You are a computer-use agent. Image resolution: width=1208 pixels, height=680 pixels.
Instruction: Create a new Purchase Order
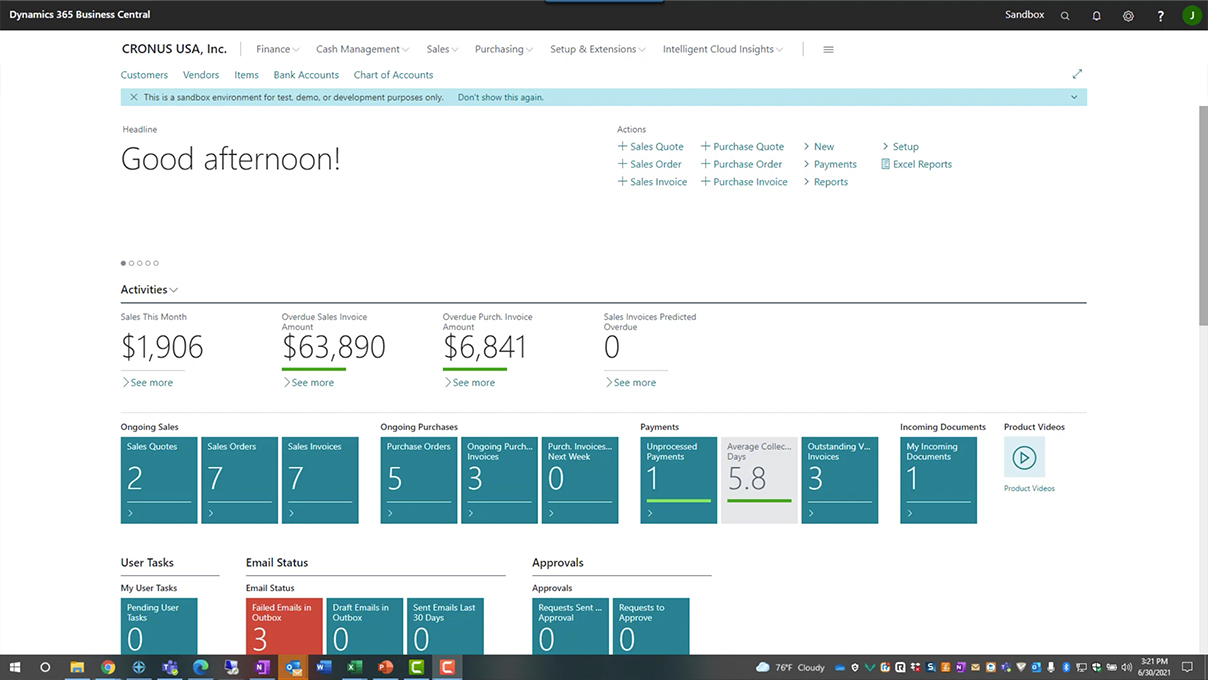(741, 164)
